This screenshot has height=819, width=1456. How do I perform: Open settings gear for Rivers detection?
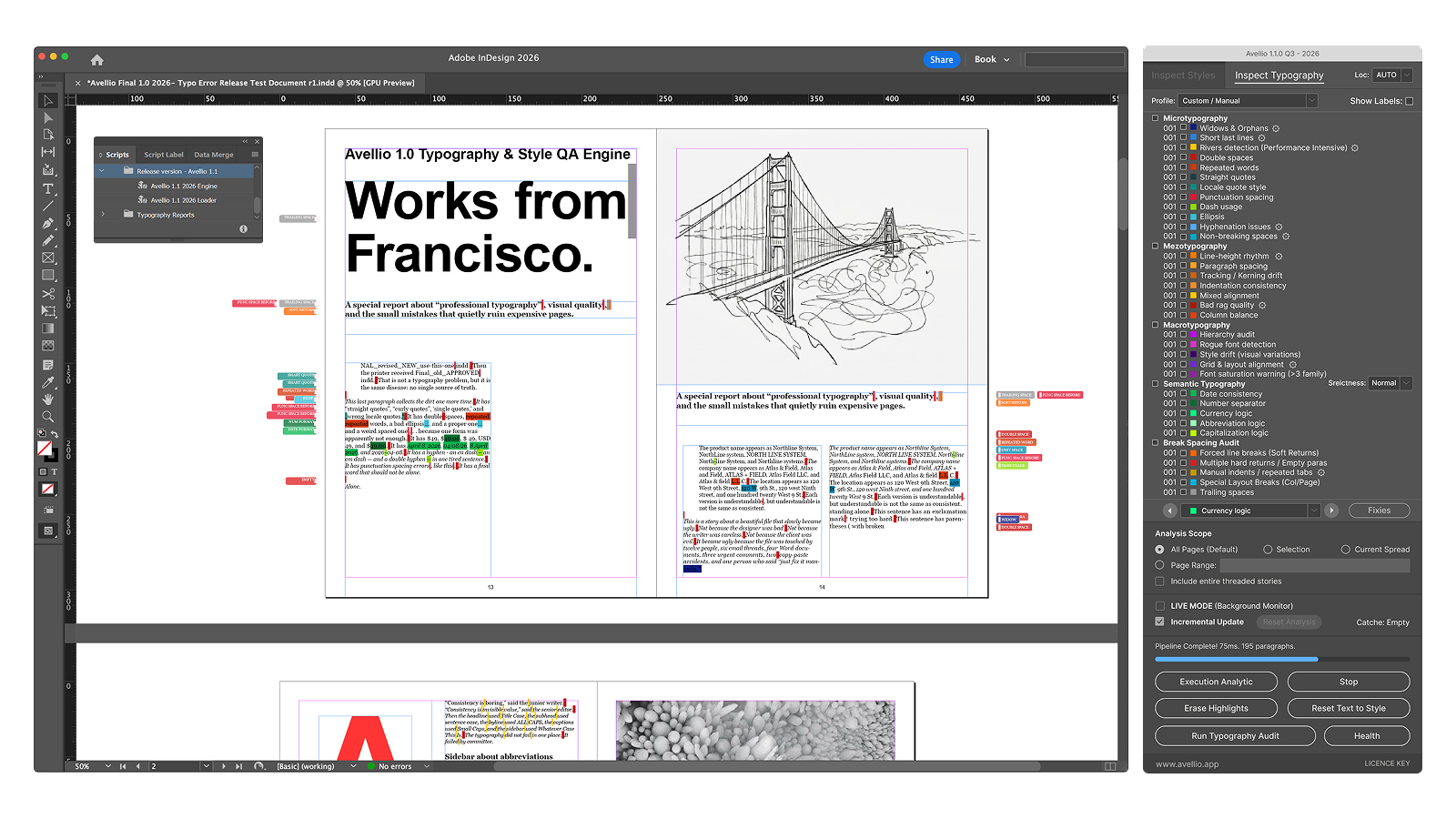coord(1355,147)
